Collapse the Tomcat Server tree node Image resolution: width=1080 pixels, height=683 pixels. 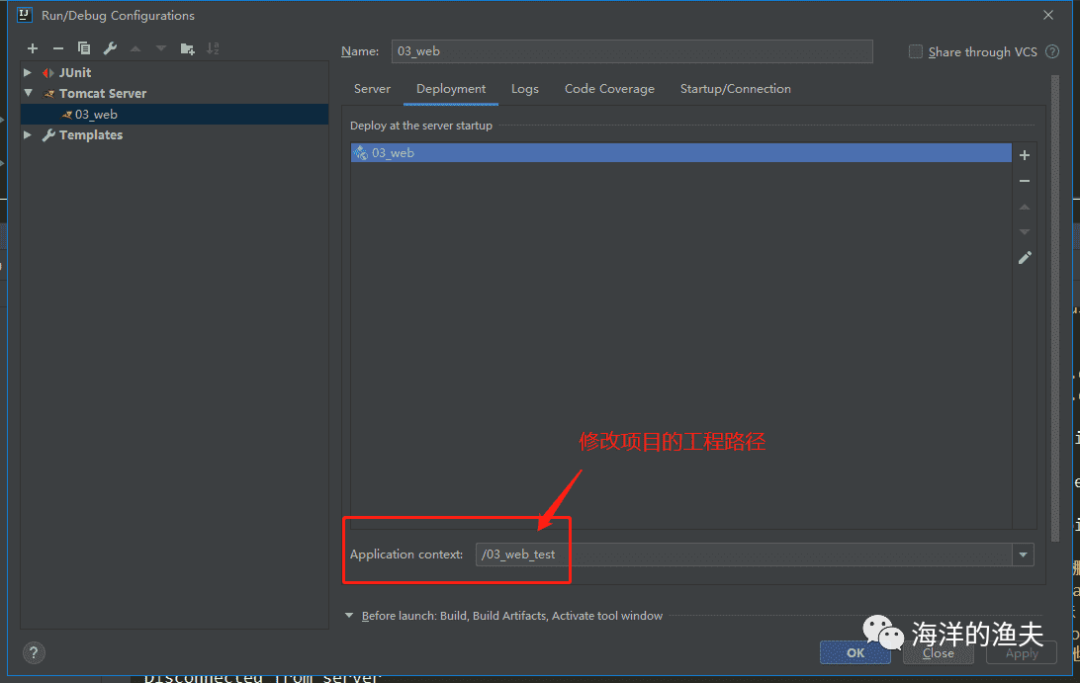point(28,93)
